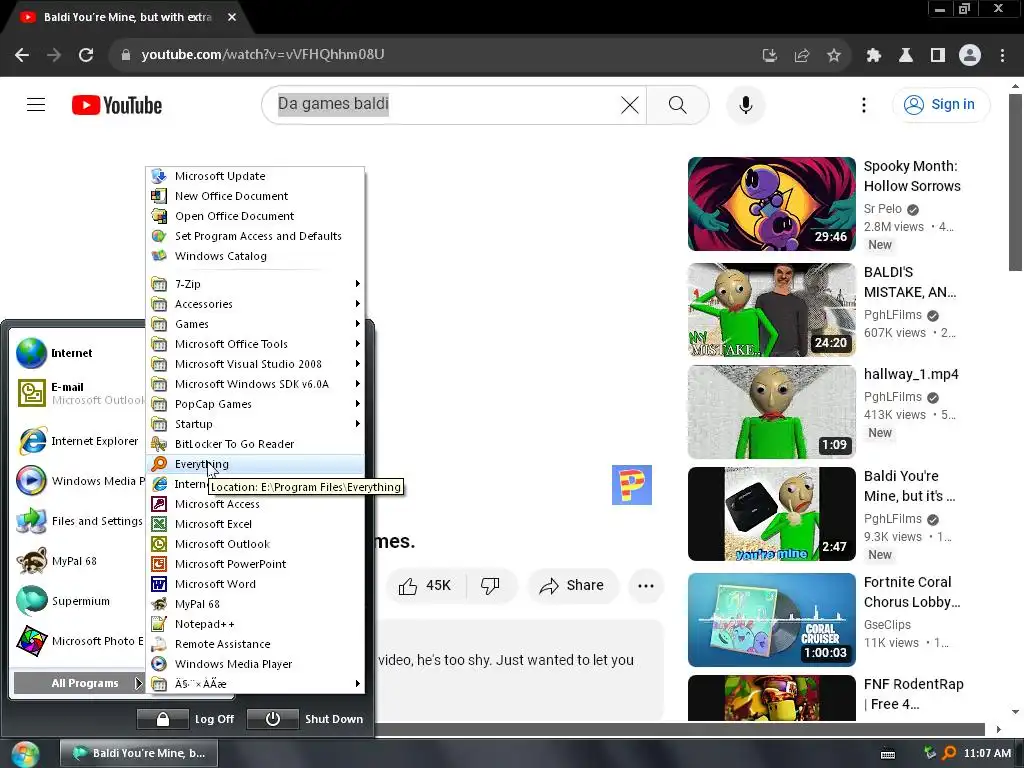Screen dimensions: 1024x768
Task: Toggle Chrome side panel icon
Action: pyautogui.click(x=938, y=56)
